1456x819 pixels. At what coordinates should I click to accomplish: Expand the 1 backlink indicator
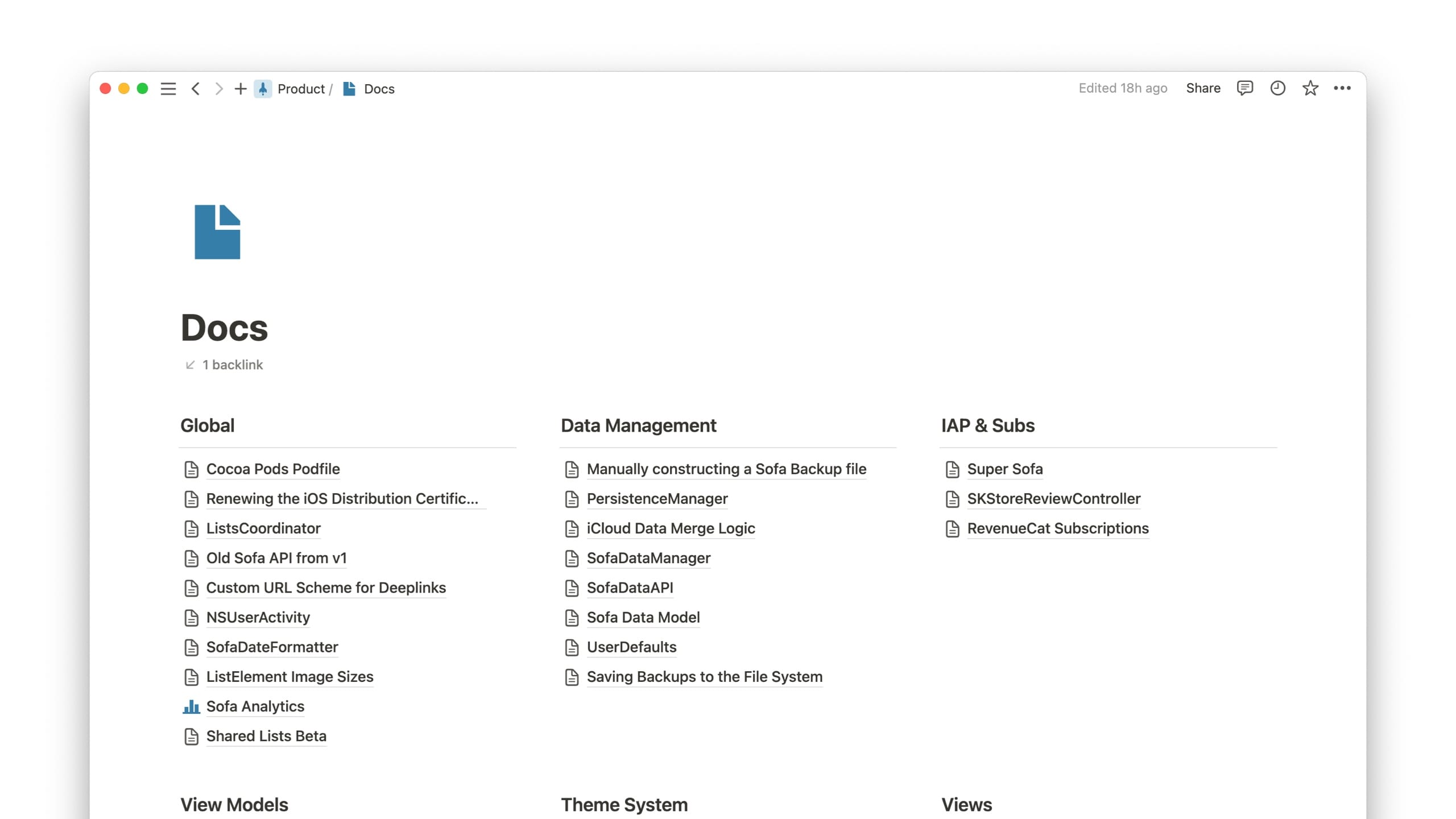(232, 365)
